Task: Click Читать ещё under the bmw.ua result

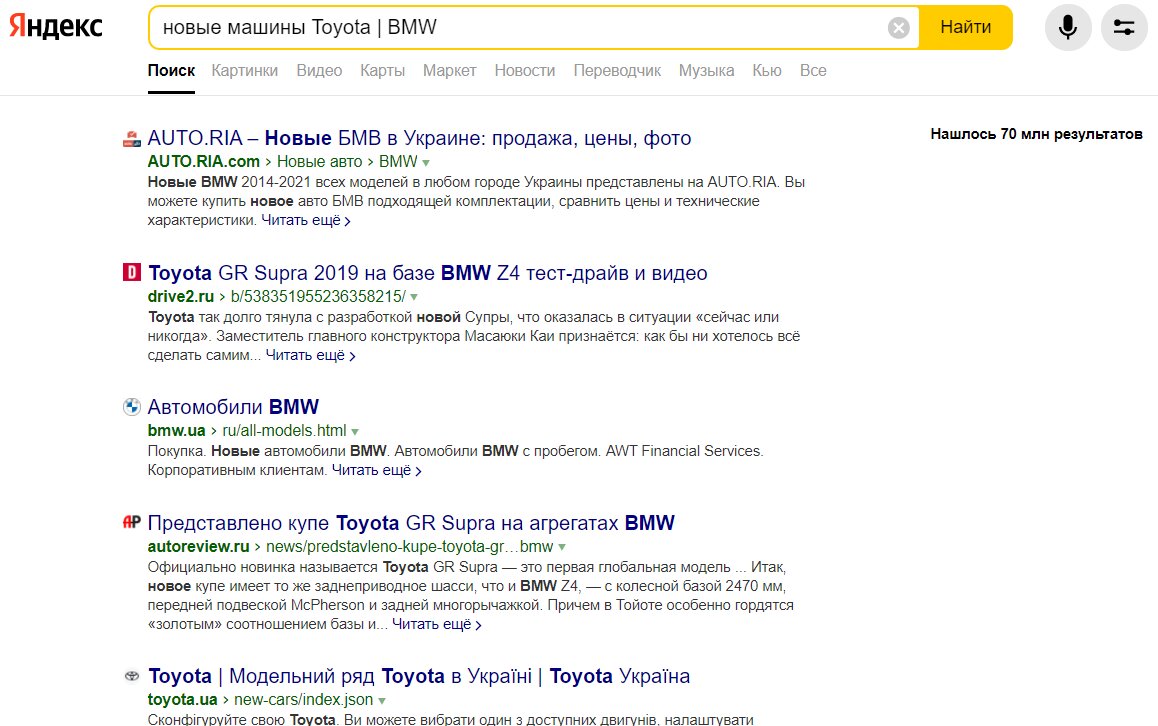Action: 377,470
